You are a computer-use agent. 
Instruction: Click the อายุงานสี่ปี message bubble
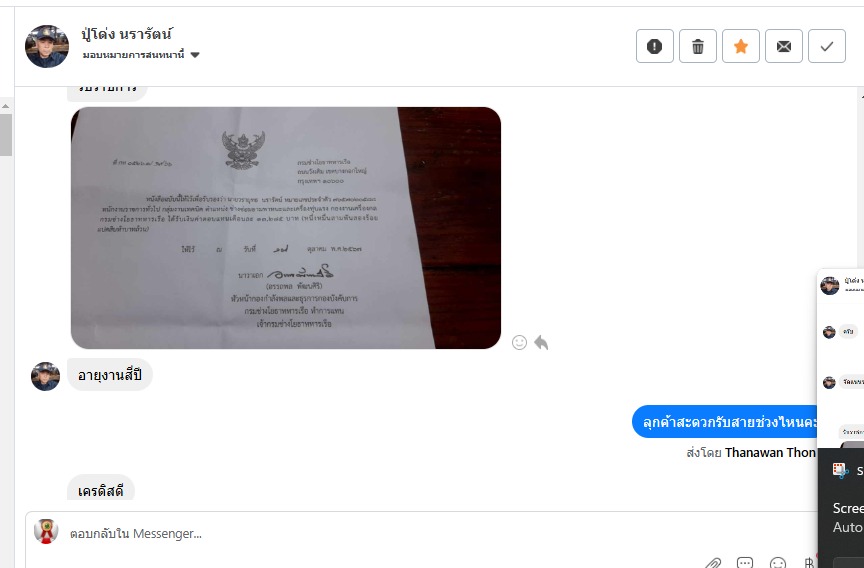pyautogui.click(x=110, y=375)
